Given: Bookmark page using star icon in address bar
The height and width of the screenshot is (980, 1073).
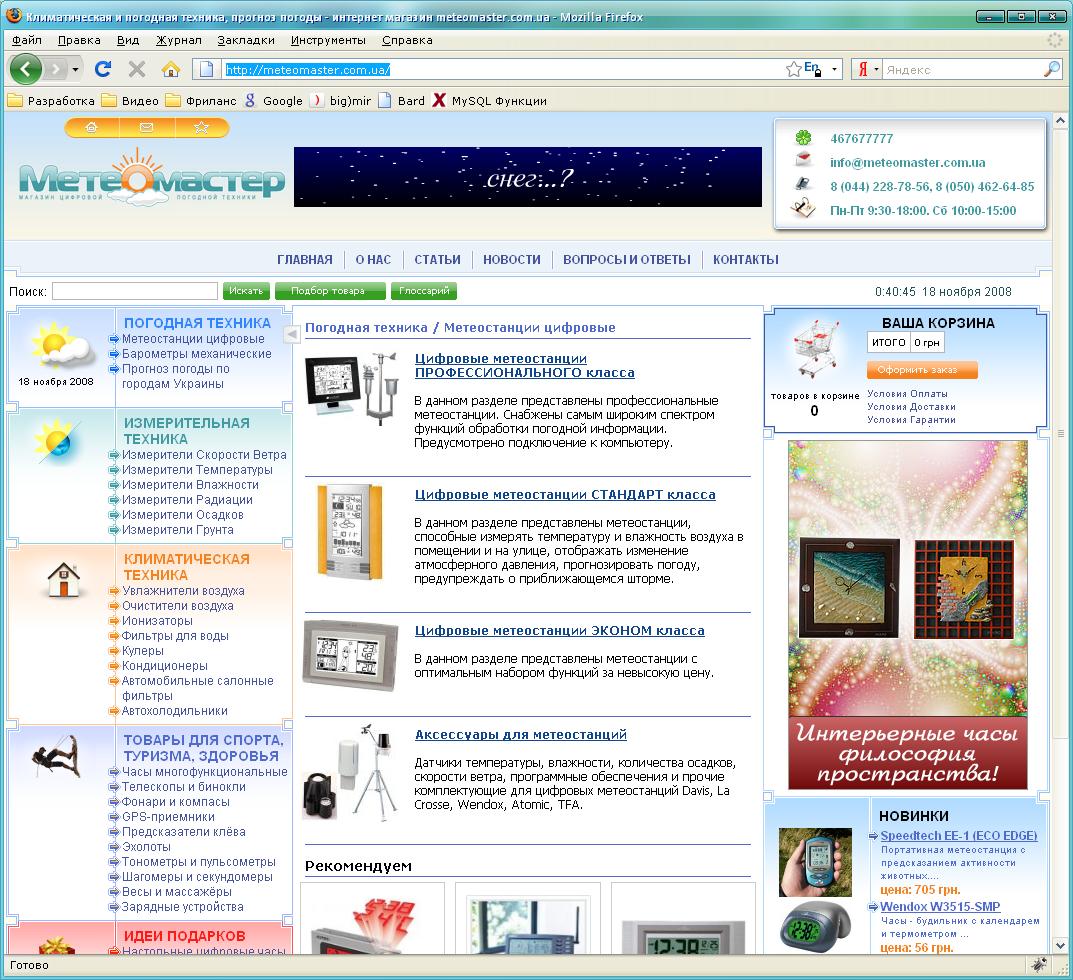Looking at the screenshot, I should [x=793, y=69].
